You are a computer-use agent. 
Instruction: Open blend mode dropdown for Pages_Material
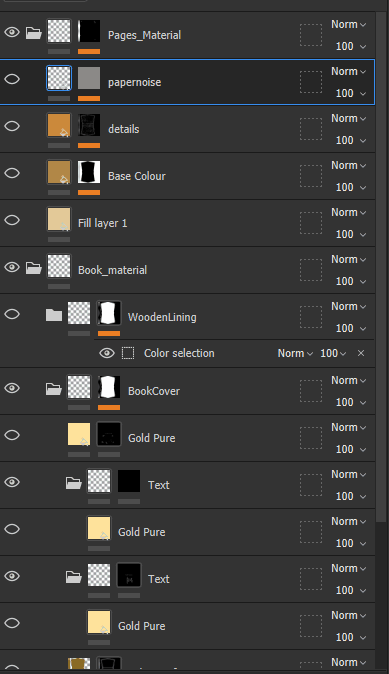click(348, 25)
